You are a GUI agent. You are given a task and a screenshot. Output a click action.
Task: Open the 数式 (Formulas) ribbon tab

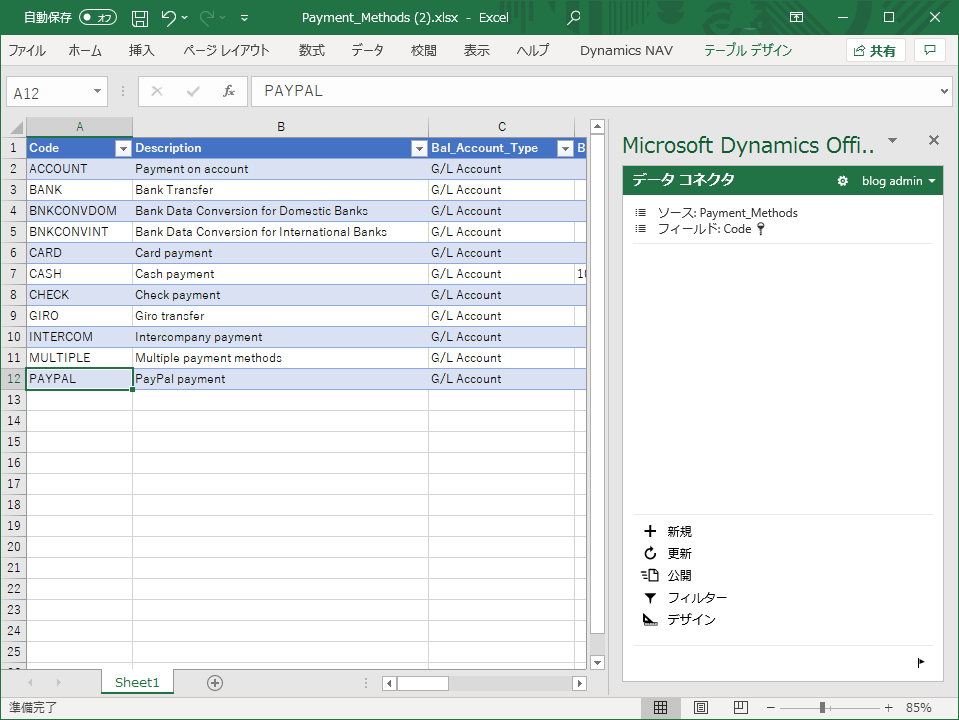click(311, 50)
